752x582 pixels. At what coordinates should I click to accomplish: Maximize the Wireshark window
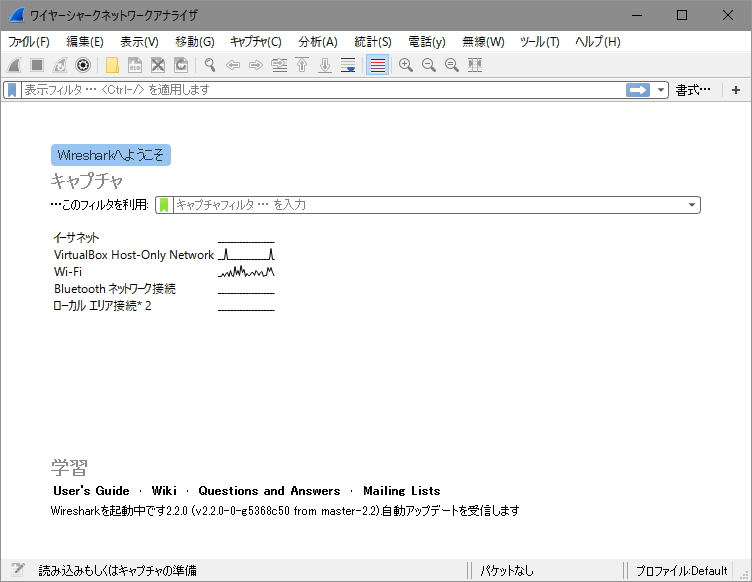coord(682,15)
